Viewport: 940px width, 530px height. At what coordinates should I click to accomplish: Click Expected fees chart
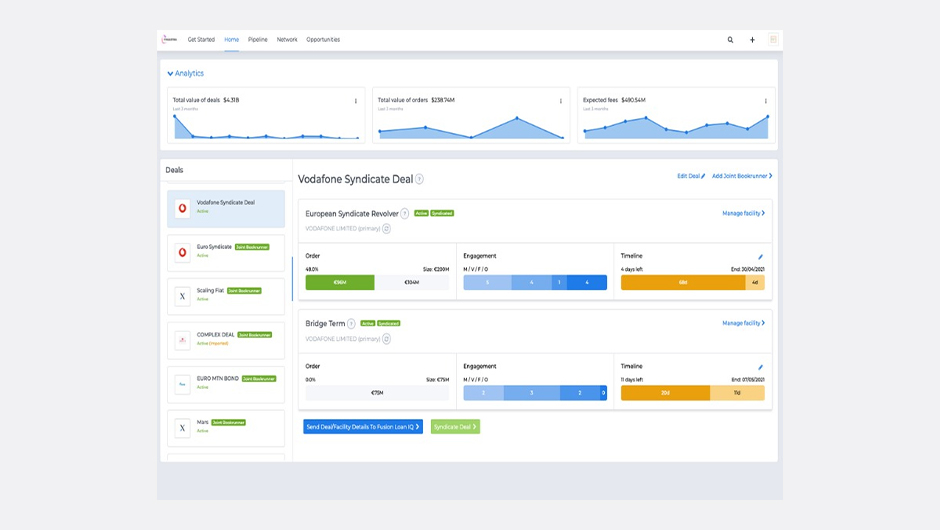click(676, 127)
